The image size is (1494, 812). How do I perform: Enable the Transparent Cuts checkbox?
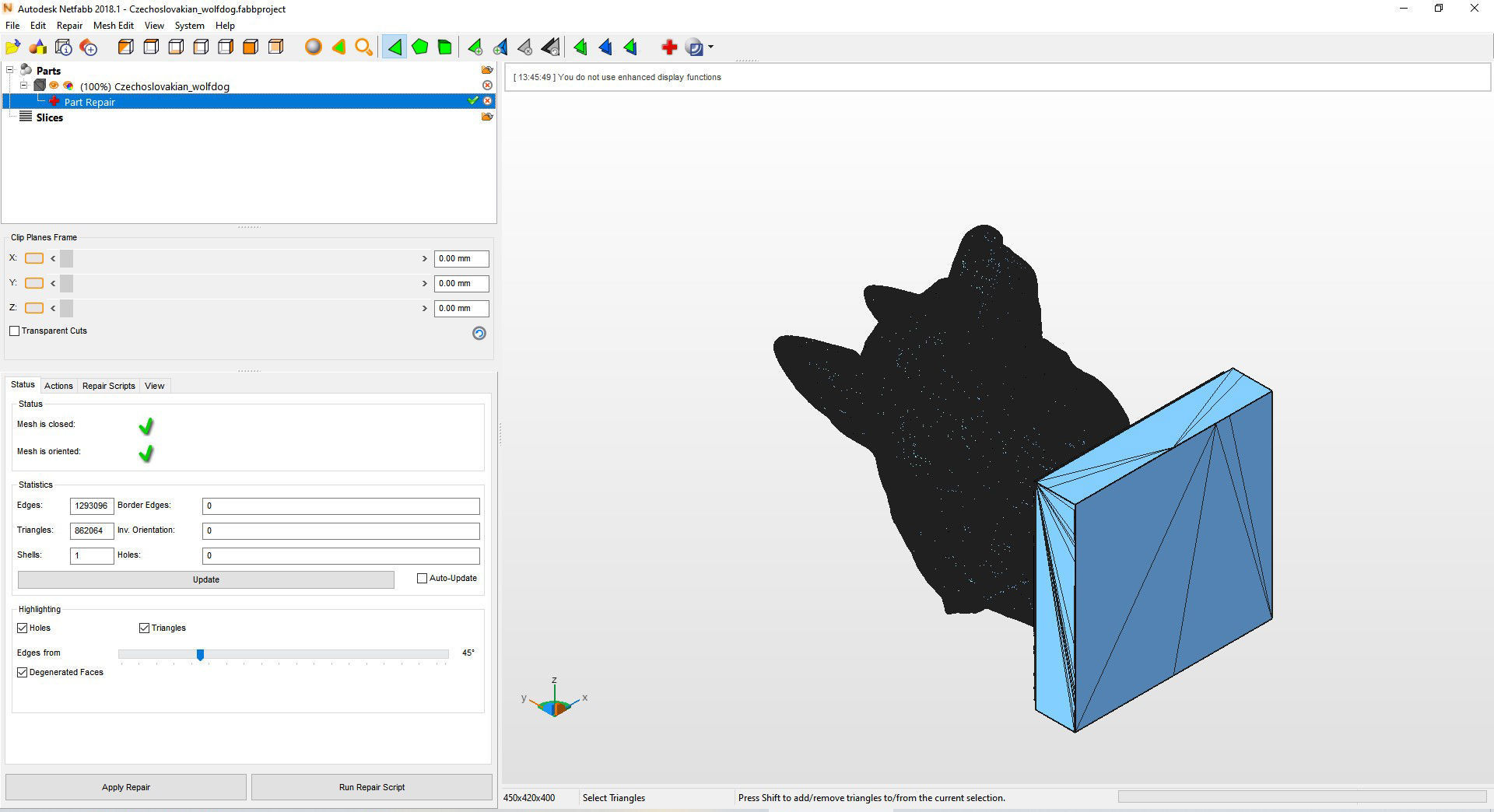coord(14,331)
